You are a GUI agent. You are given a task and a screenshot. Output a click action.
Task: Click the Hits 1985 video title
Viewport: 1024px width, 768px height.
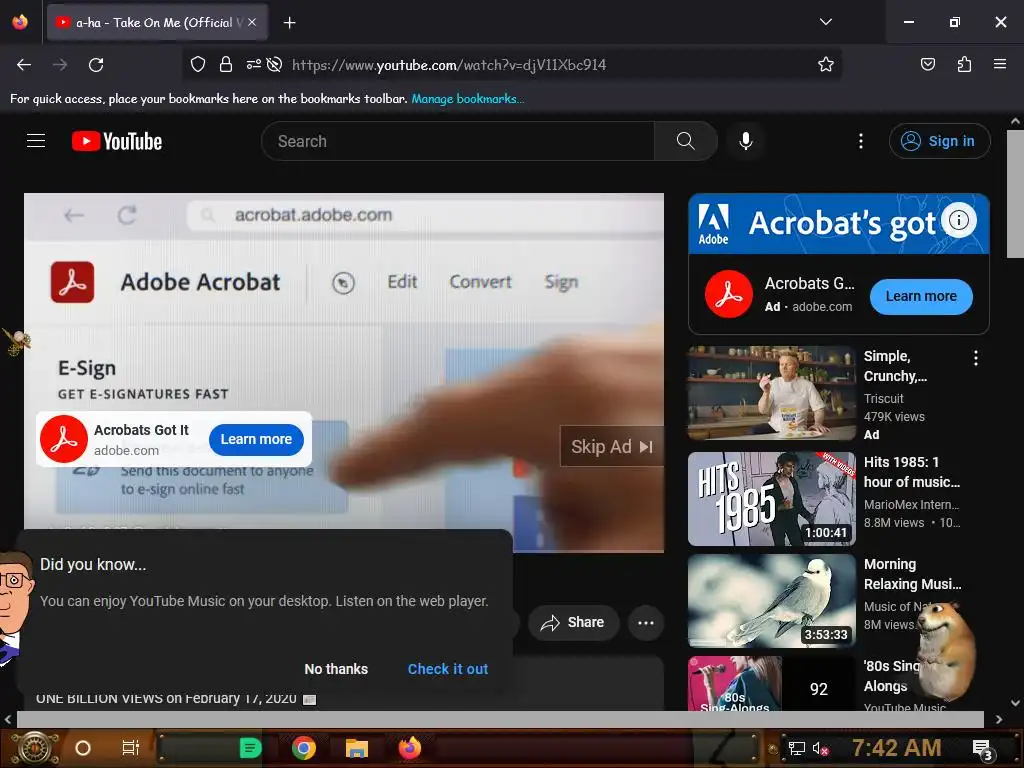912,472
